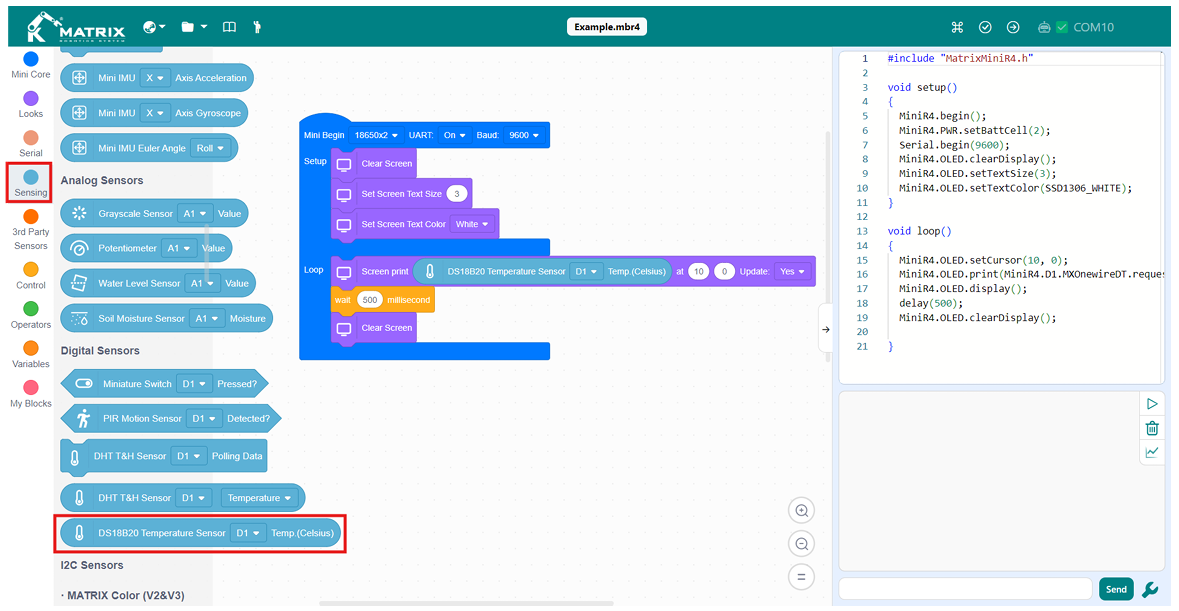Open the Operators category
The image size is (1179, 611).
(x=31, y=316)
